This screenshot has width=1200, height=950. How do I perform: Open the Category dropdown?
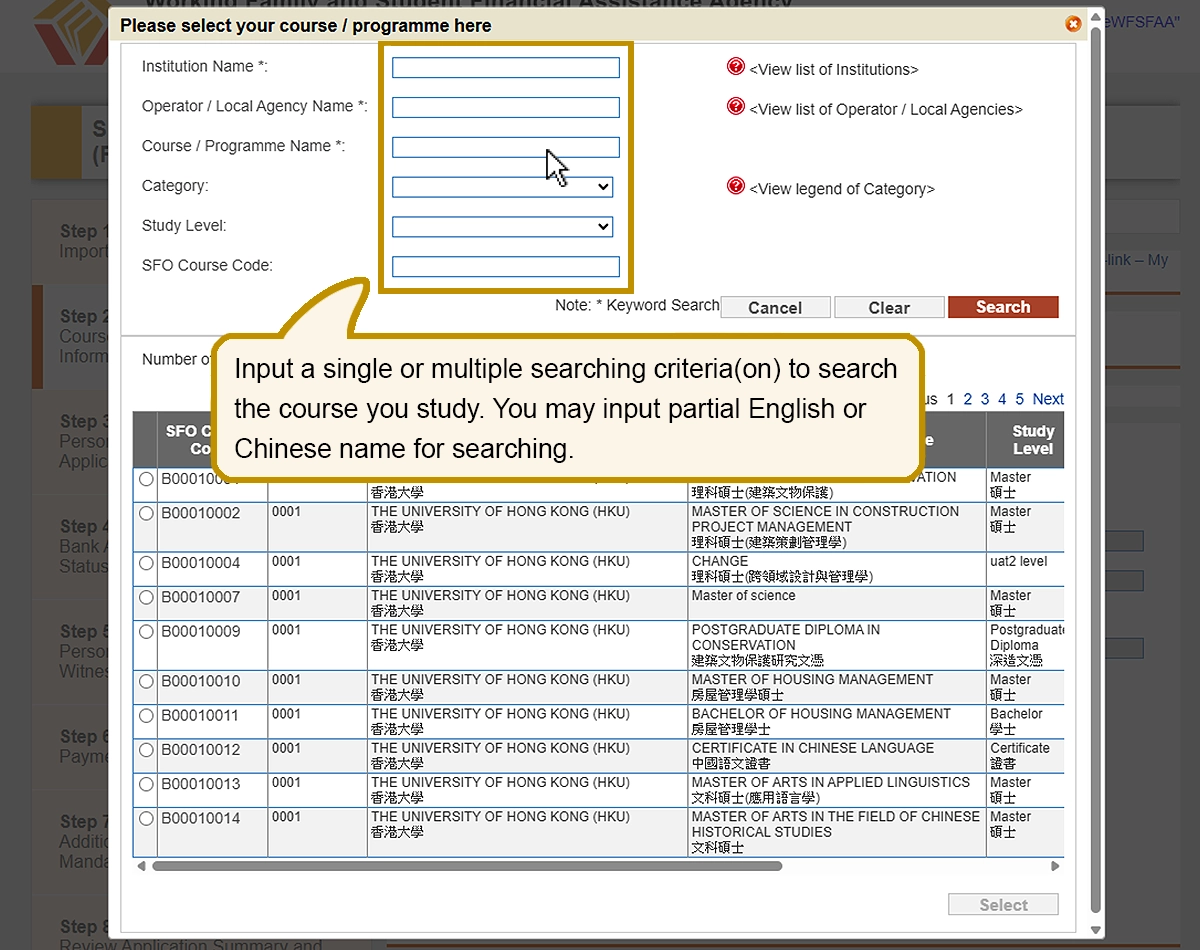coord(502,187)
